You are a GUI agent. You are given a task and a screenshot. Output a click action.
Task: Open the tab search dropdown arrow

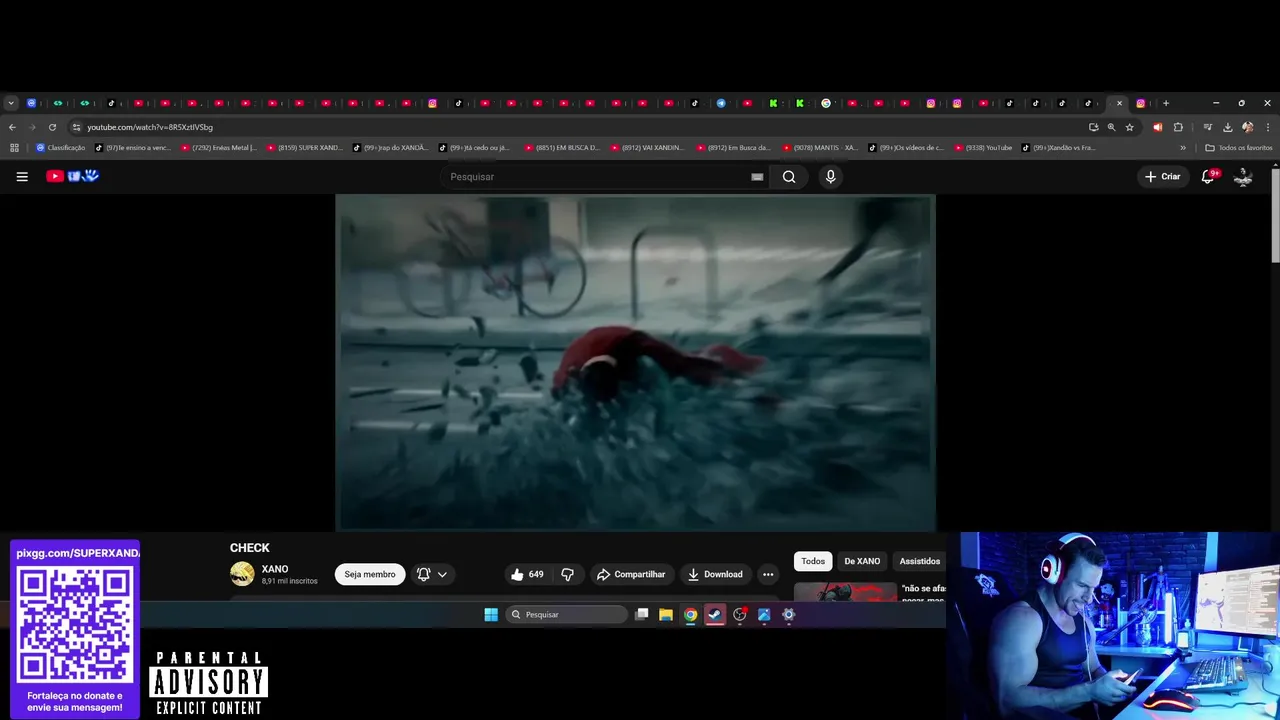(x=11, y=103)
